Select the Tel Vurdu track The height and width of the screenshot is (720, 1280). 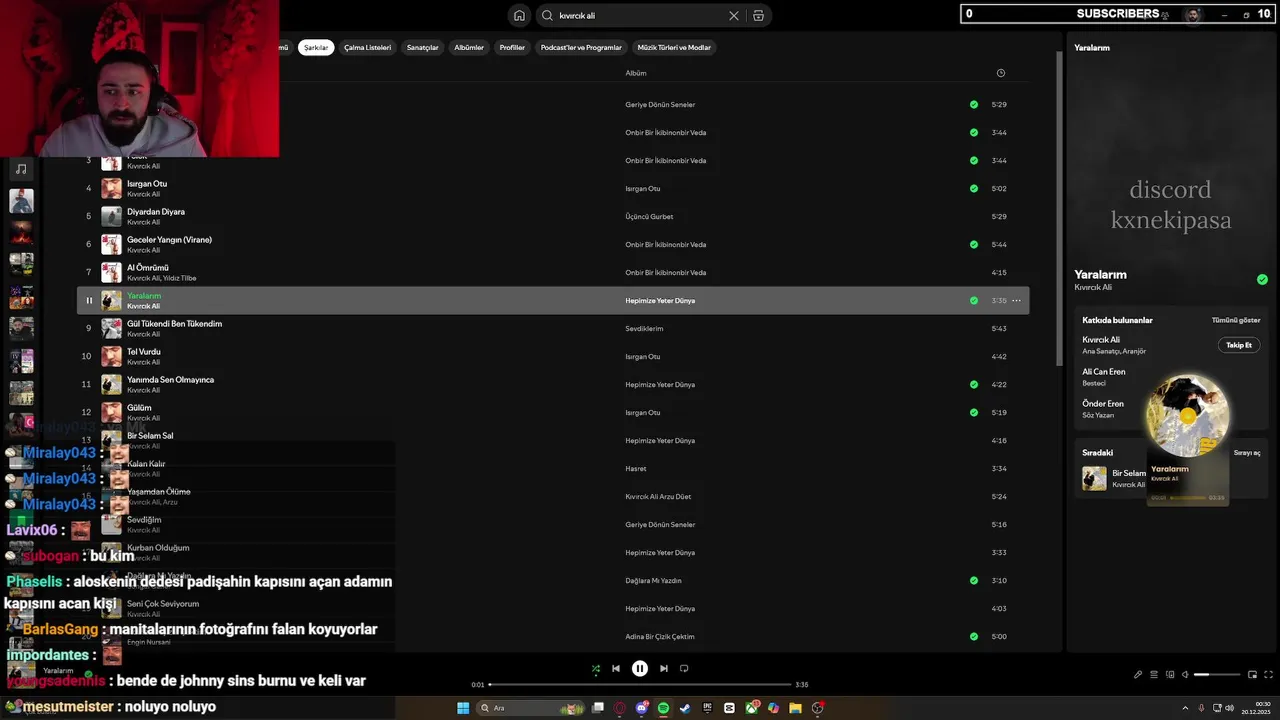coord(144,352)
